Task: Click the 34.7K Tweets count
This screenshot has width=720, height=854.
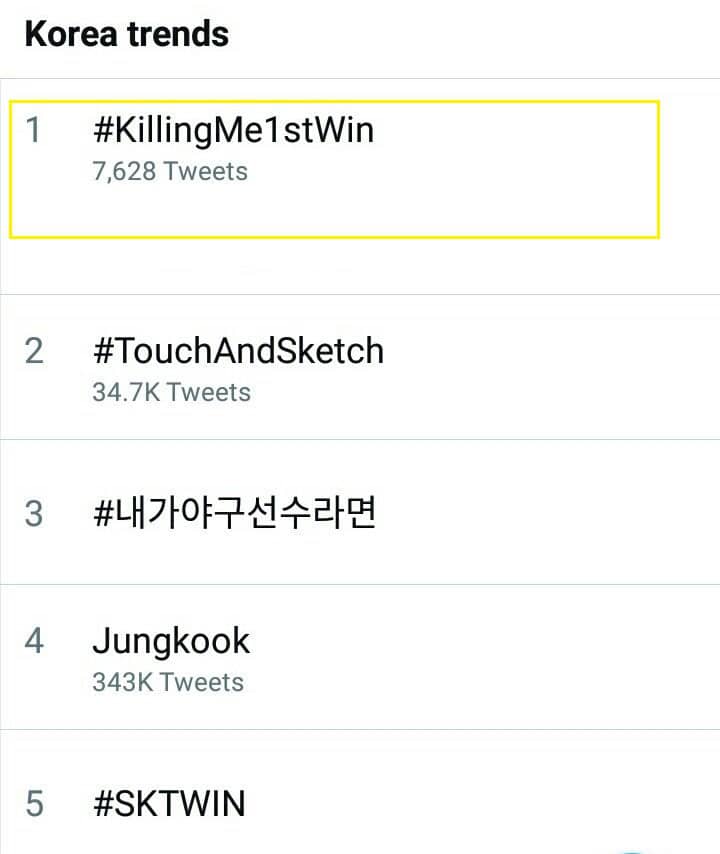Action: [x=171, y=392]
